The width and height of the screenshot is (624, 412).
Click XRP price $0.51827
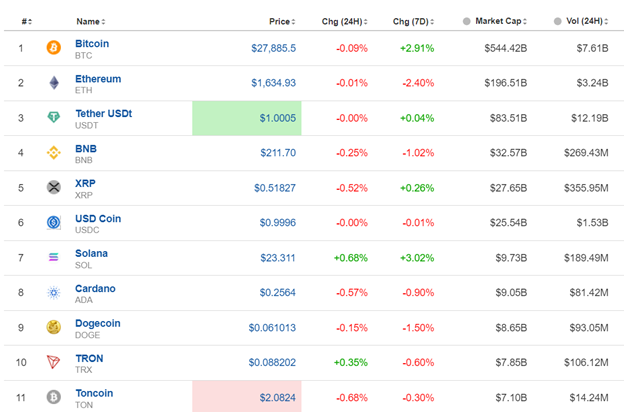275,187
